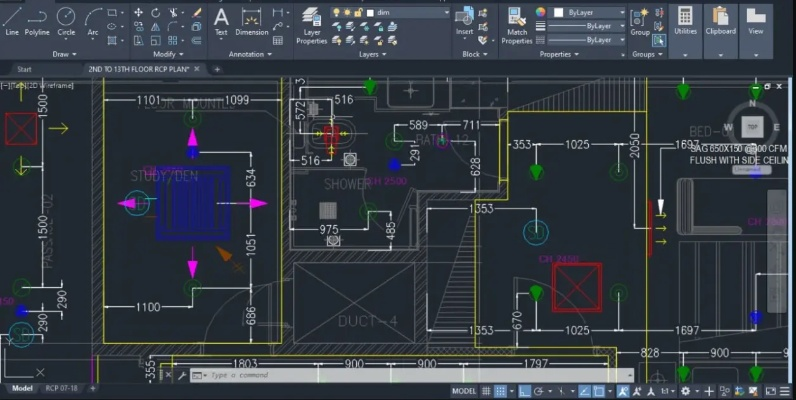796x400 pixels.
Task: Toggle the drawing grid display in status bar
Action: [487, 391]
